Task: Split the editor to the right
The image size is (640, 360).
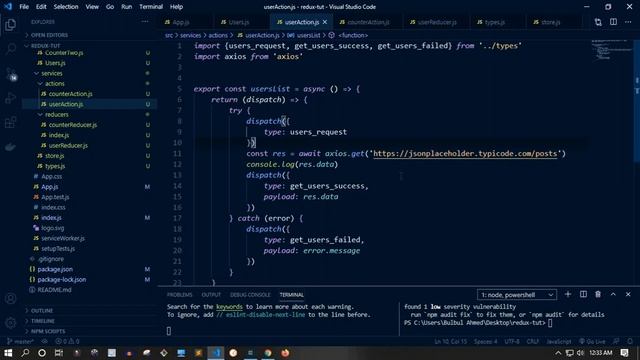Action: (x=613, y=22)
